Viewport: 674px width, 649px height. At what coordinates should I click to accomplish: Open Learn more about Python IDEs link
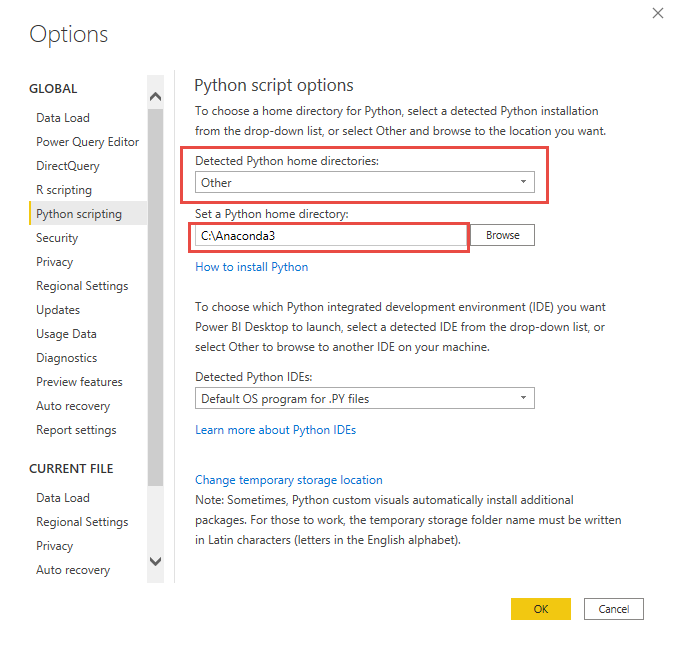click(276, 430)
